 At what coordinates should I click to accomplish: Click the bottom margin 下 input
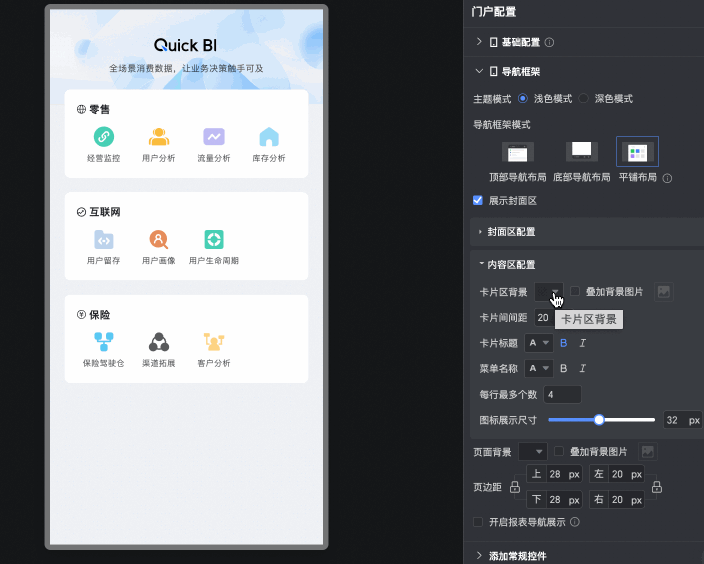[554, 499]
